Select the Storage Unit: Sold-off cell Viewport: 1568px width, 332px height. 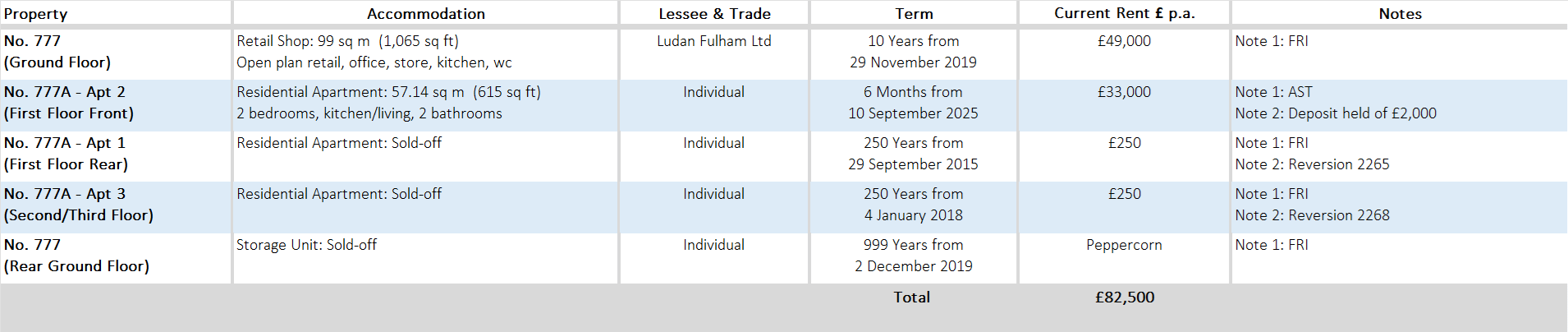(x=306, y=245)
